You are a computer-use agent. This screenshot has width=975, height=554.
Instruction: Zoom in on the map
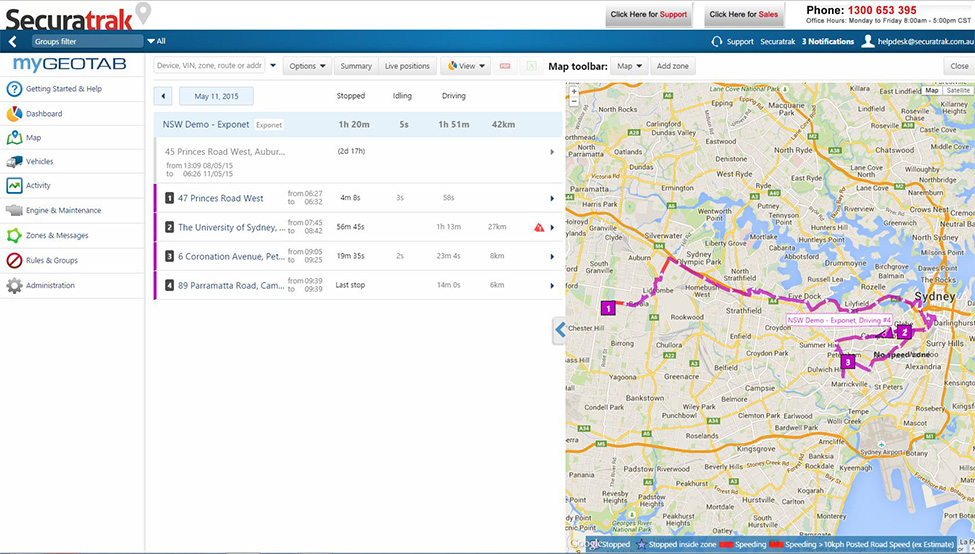(574, 91)
